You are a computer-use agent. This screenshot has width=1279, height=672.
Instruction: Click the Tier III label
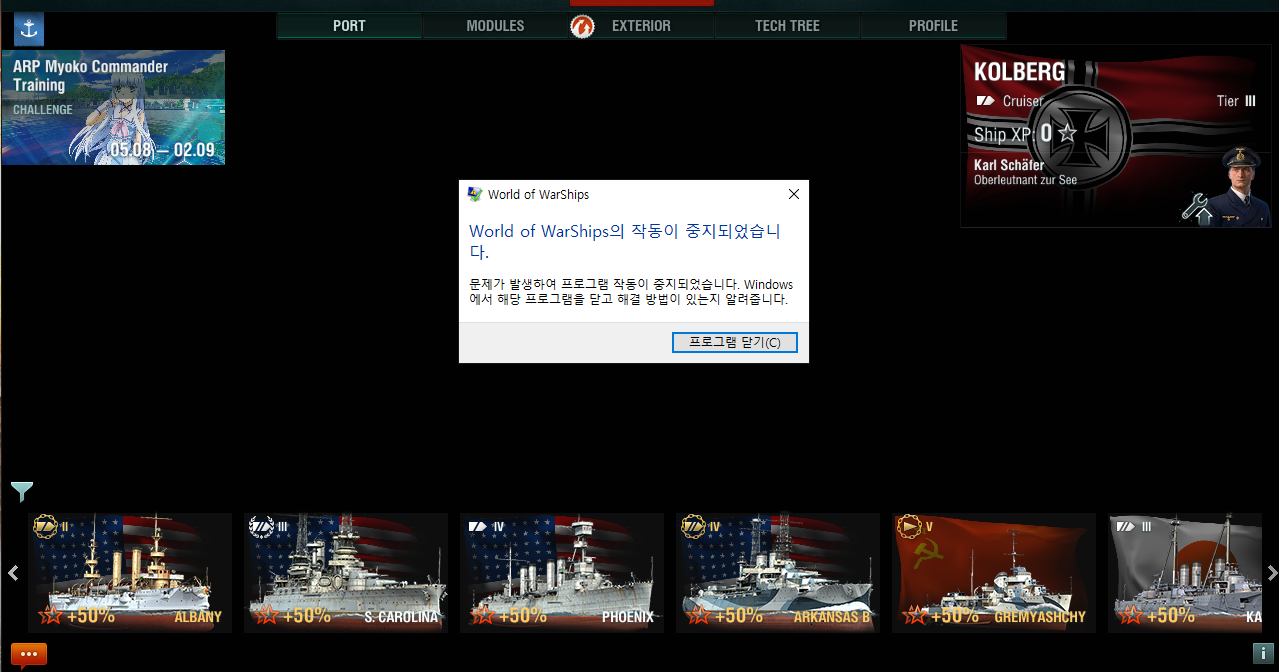pyautogui.click(x=1236, y=101)
